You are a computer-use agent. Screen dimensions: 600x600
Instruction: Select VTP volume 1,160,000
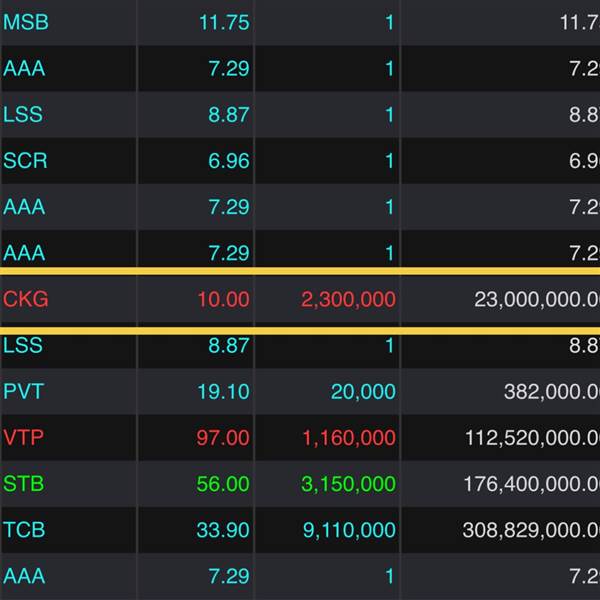click(348, 437)
